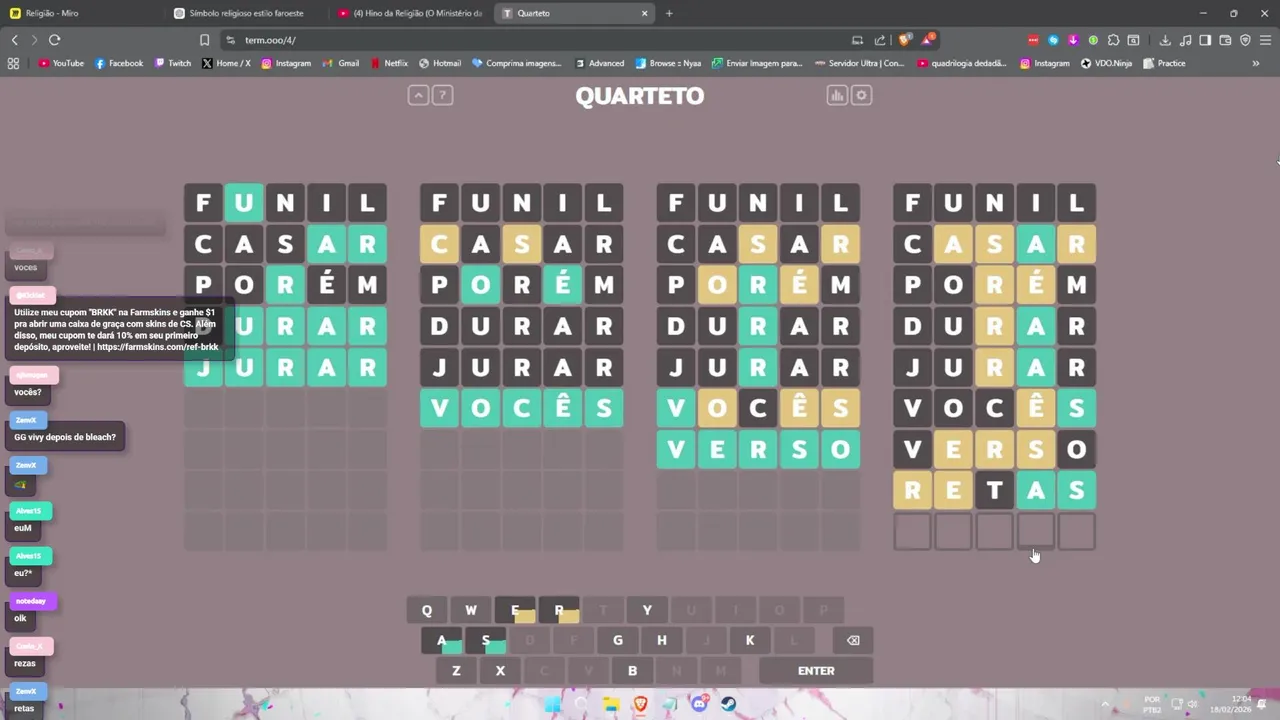Click the X key on the game keyboard

coord(500,670)
